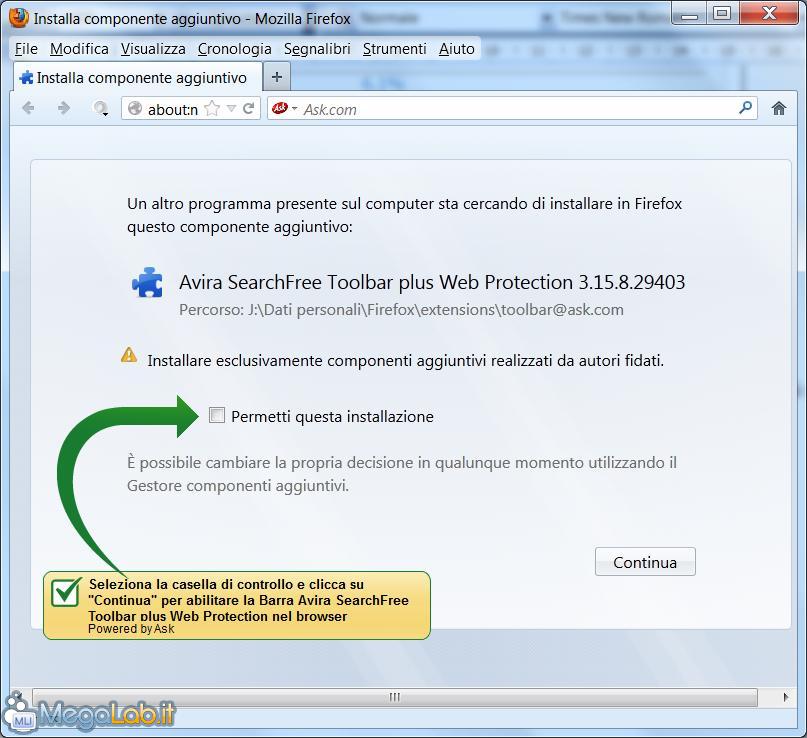Image resolution: width=807 pixels, height=738 pixels.
Task: Open the File menu
Action: (26, 49)
